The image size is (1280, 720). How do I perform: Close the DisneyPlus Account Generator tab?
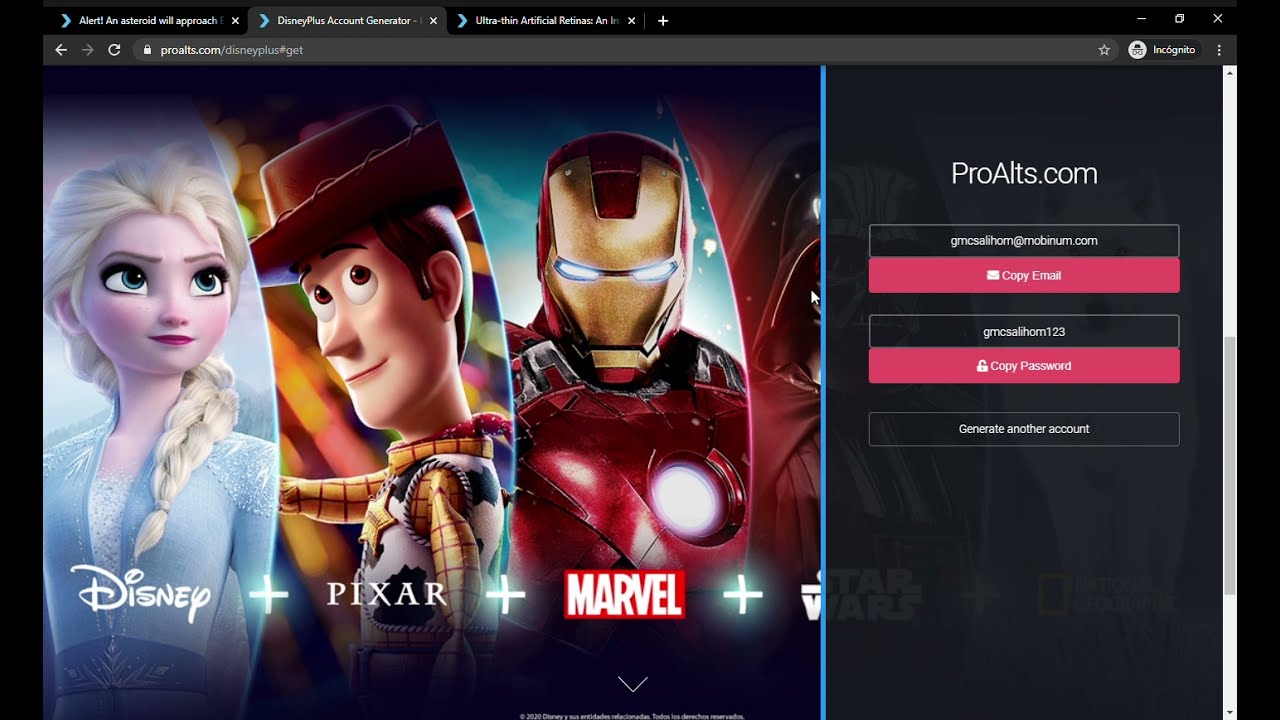433,20
